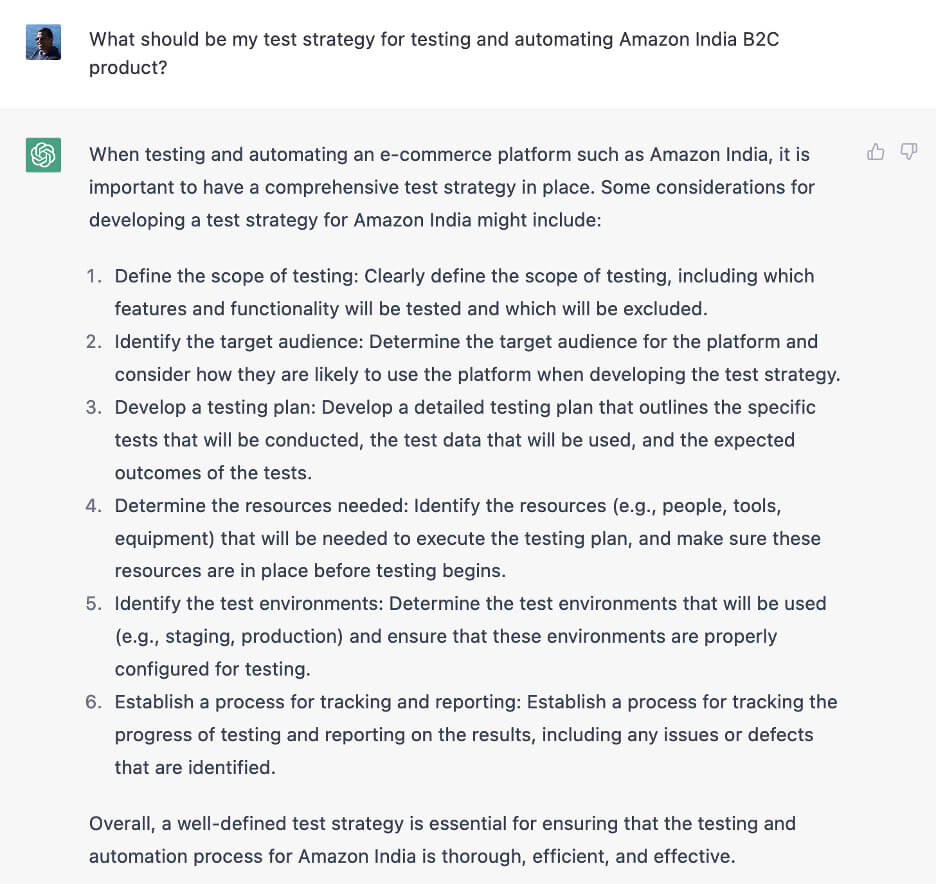This screenshot has height=884, width=936.
Task: Click the list number 4 marker
Action: tap(94, 505)
